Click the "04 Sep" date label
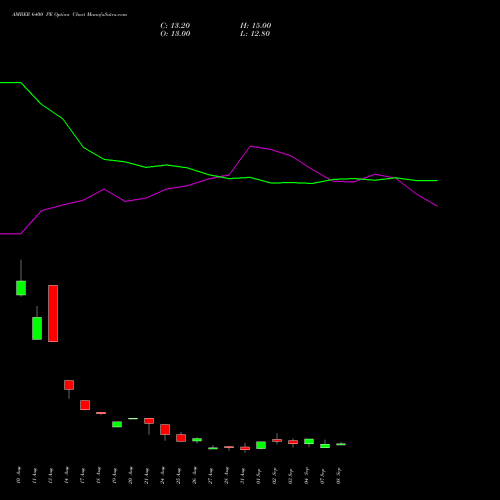This screenshot has height=500, width=500. (306, 475)
